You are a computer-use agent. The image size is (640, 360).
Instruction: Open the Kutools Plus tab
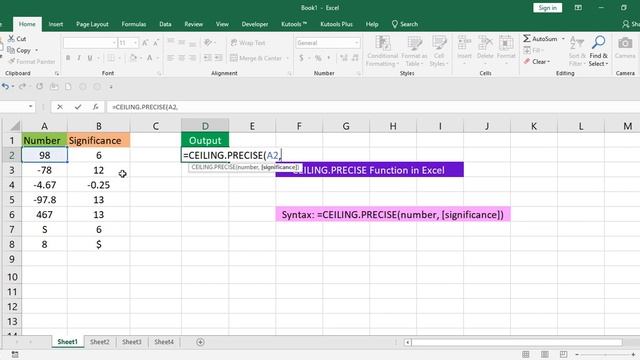[336, 24]
